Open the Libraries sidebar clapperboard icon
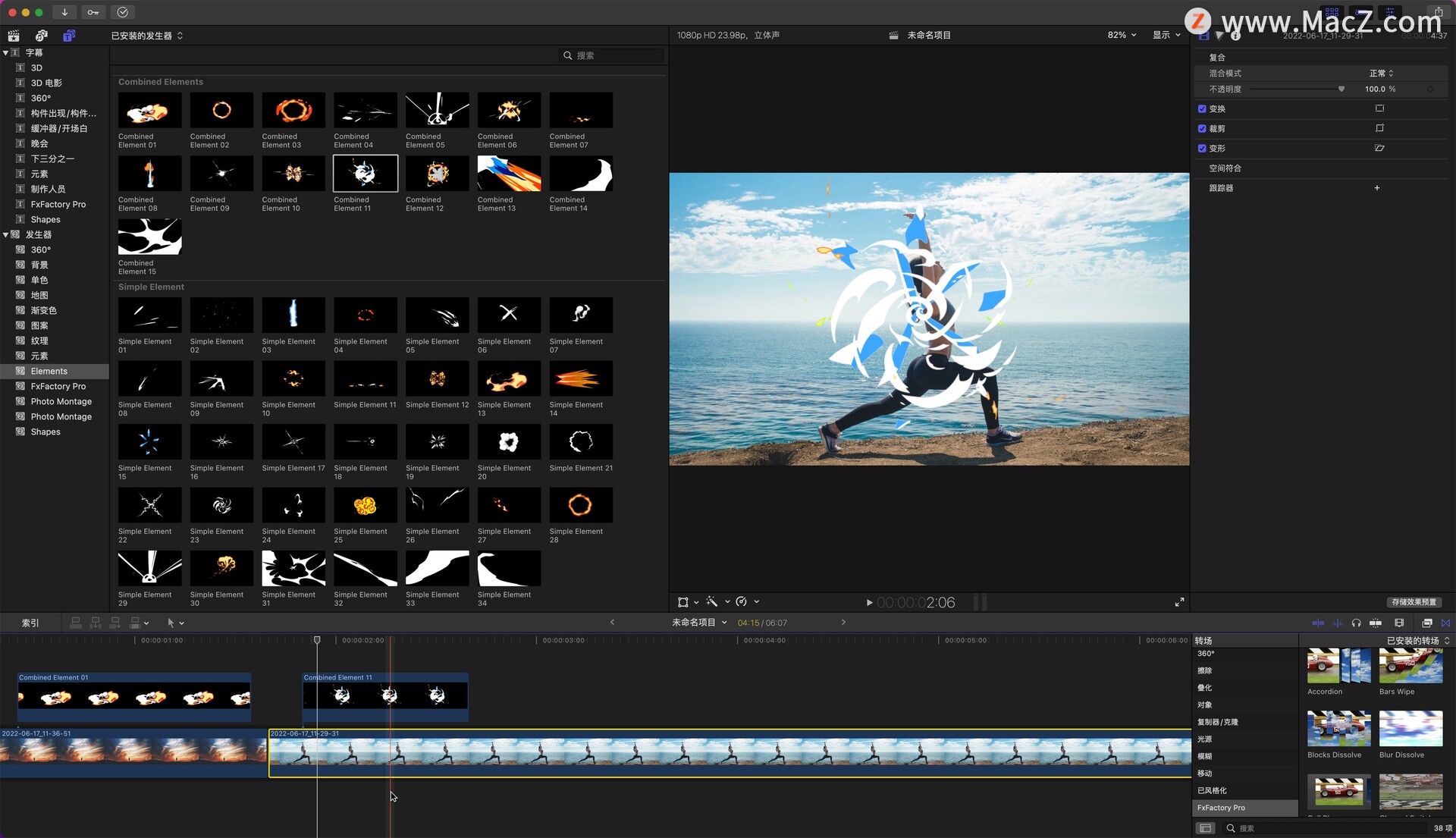1456x838 pixels. [x=14, y=36]
